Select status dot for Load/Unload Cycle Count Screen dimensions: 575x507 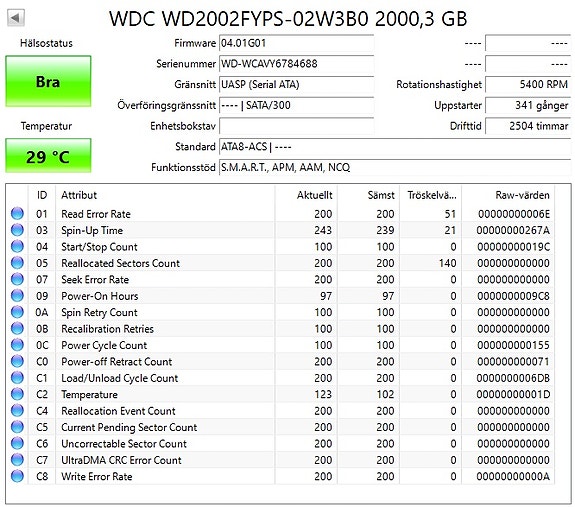pos(17,378)
